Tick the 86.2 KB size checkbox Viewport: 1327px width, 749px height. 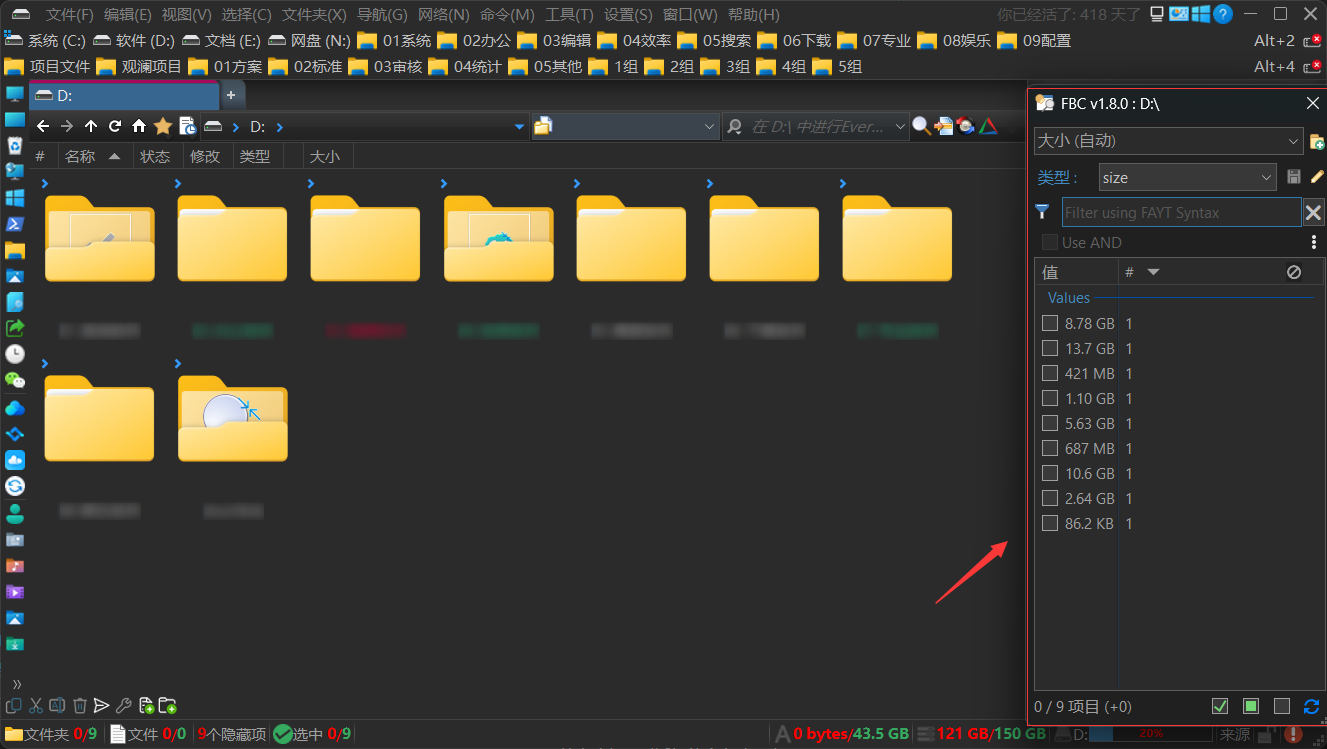pos(1050,523)
